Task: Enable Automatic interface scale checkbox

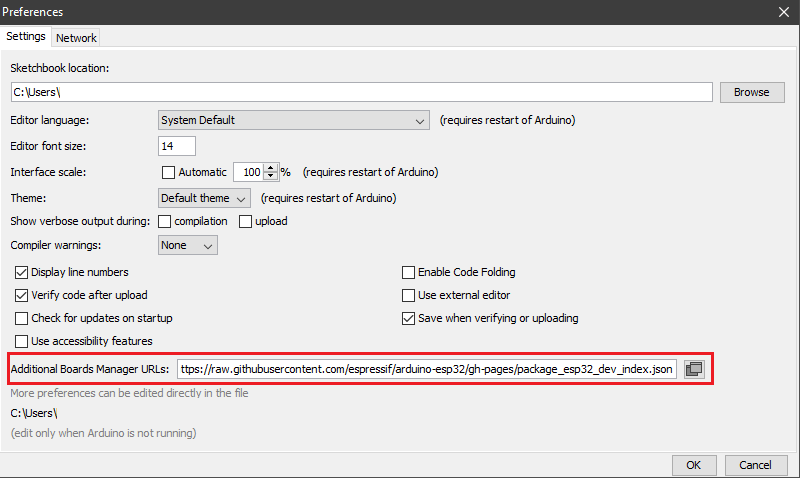Action: (168, 172)
